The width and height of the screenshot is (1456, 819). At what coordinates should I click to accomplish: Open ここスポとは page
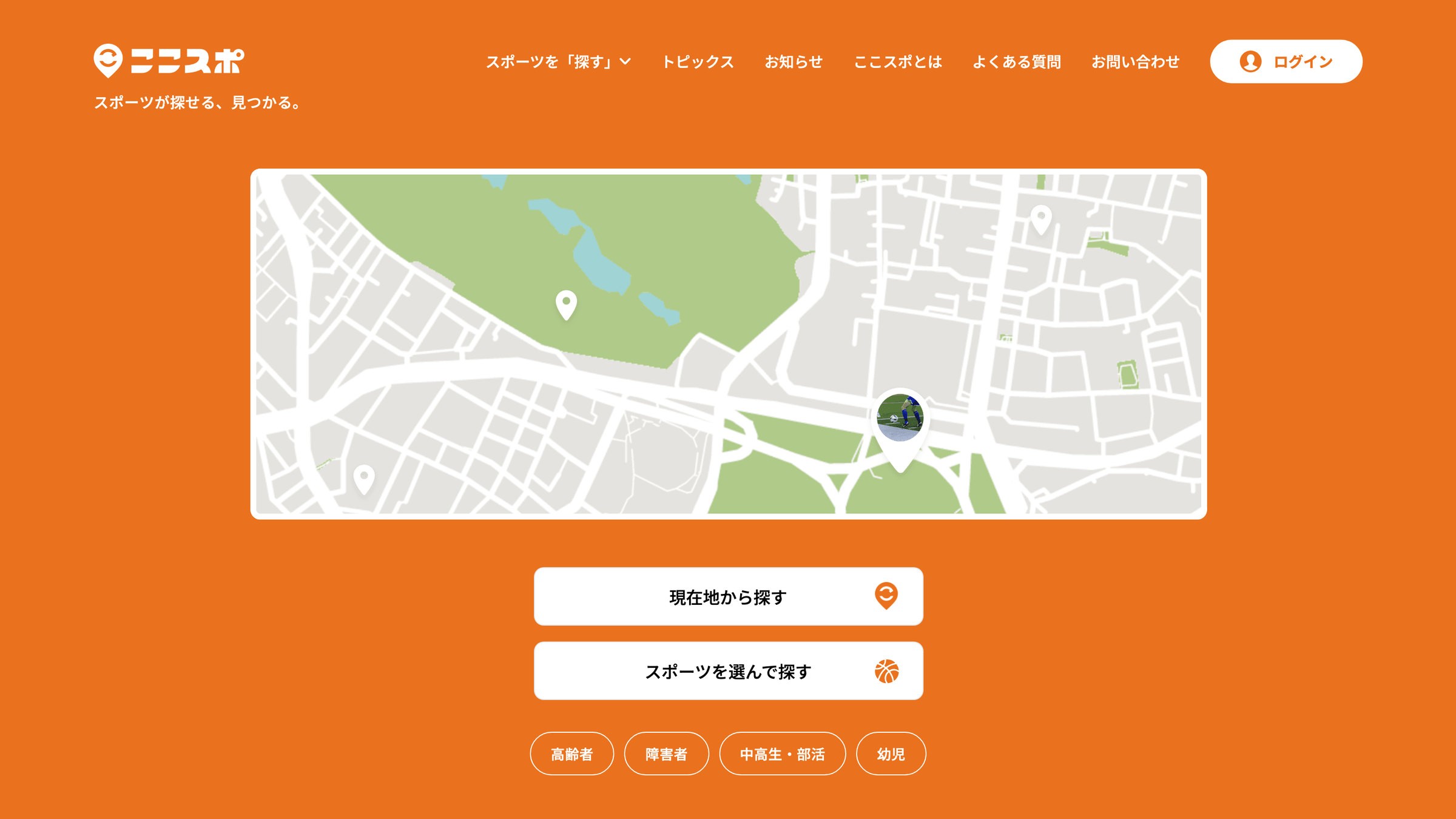[x=898, y=61]
